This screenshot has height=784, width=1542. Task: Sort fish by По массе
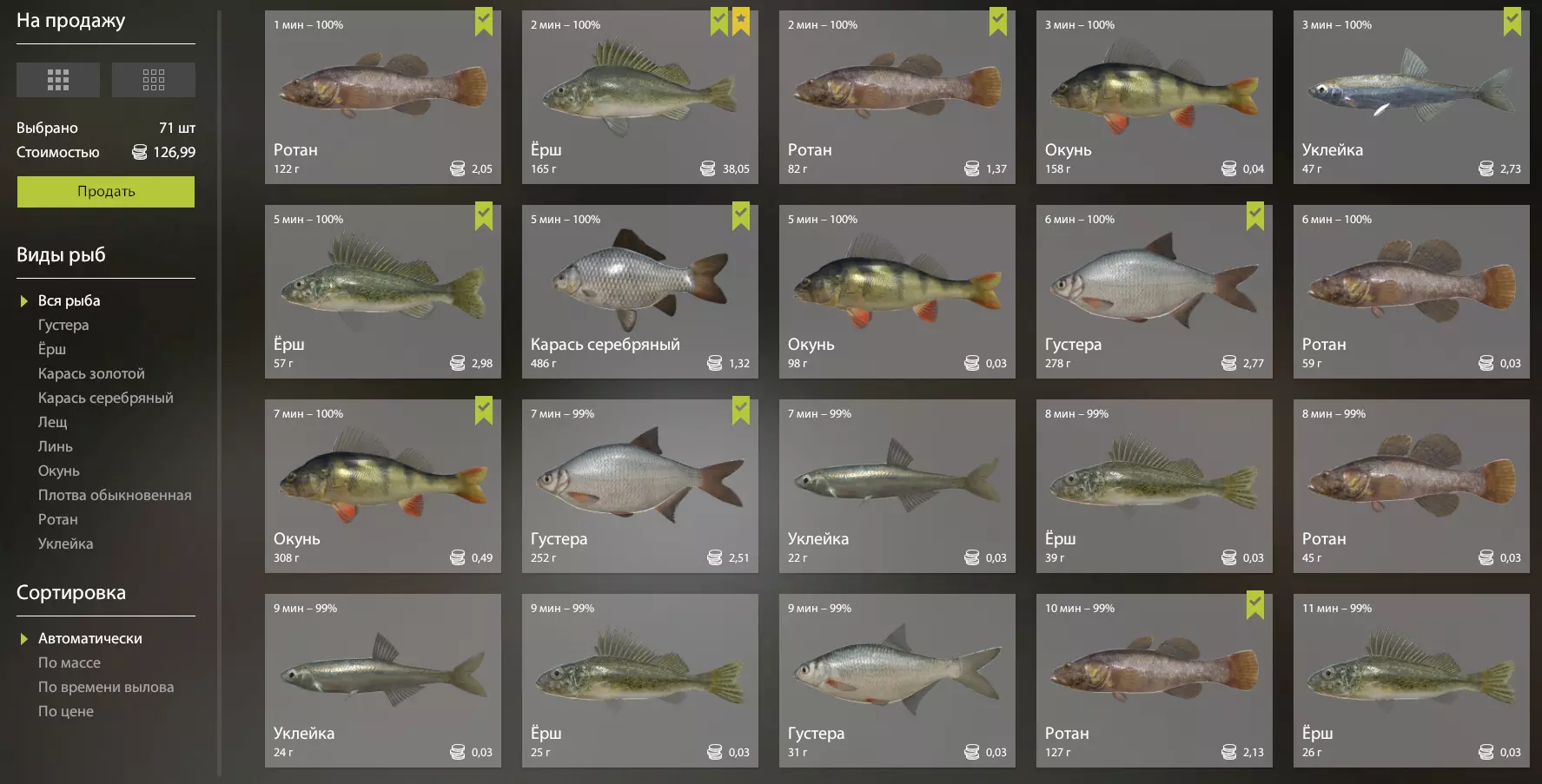(x=69, y=662)
